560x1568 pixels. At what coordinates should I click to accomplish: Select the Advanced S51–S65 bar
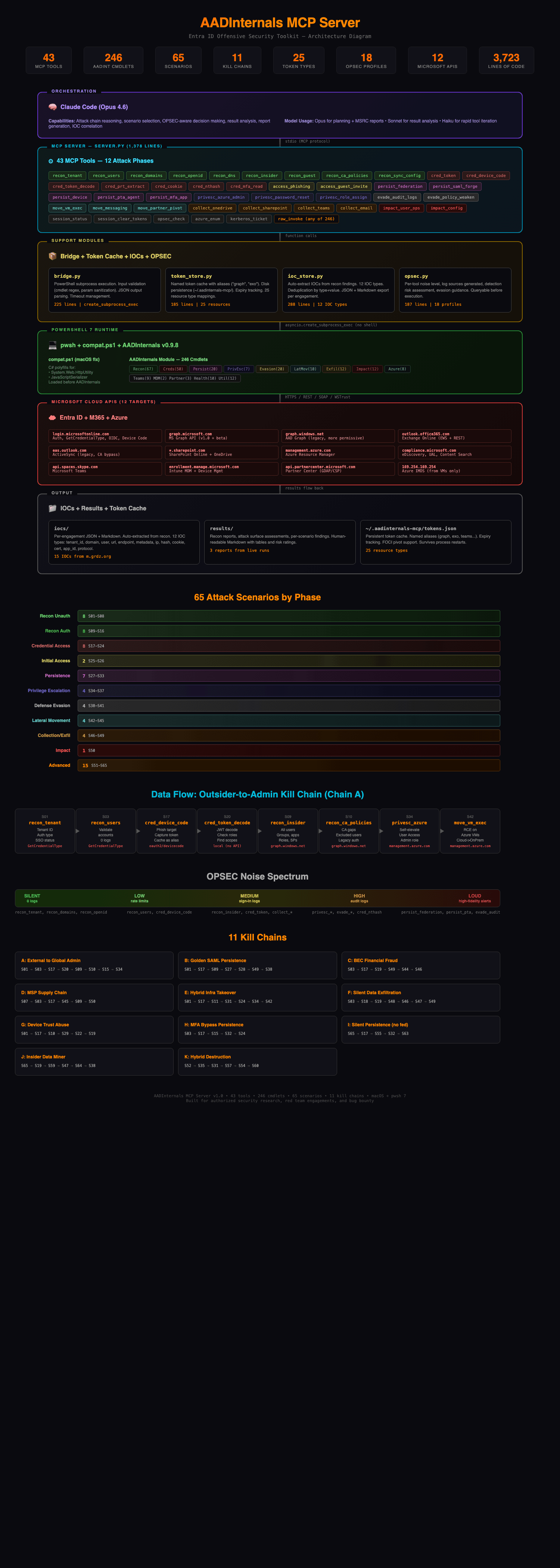pos(289,766)
